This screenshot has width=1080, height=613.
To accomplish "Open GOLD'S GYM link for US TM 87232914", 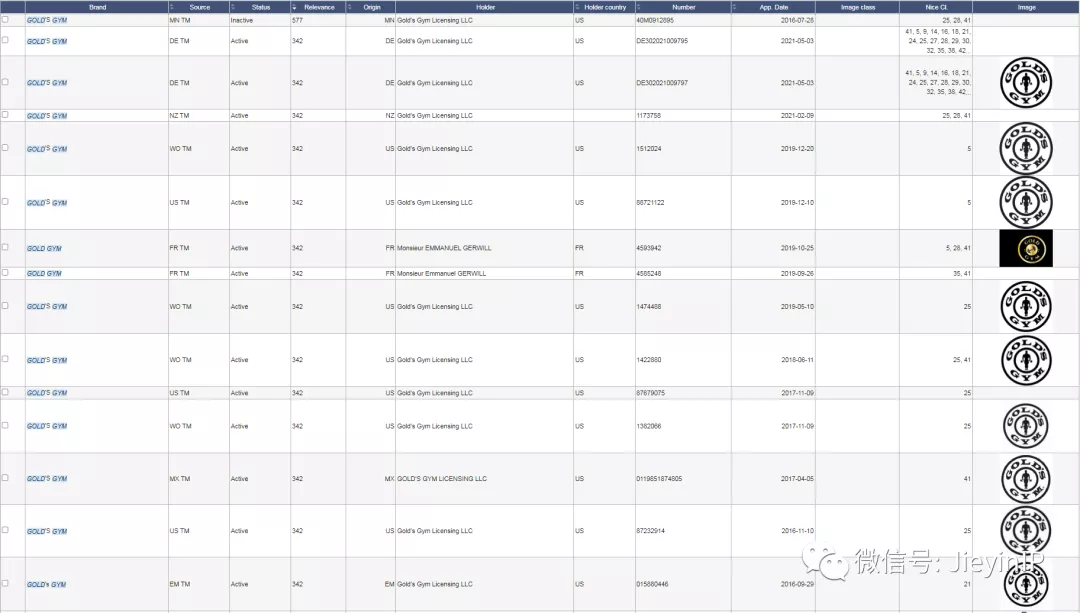I will (47, 532).
